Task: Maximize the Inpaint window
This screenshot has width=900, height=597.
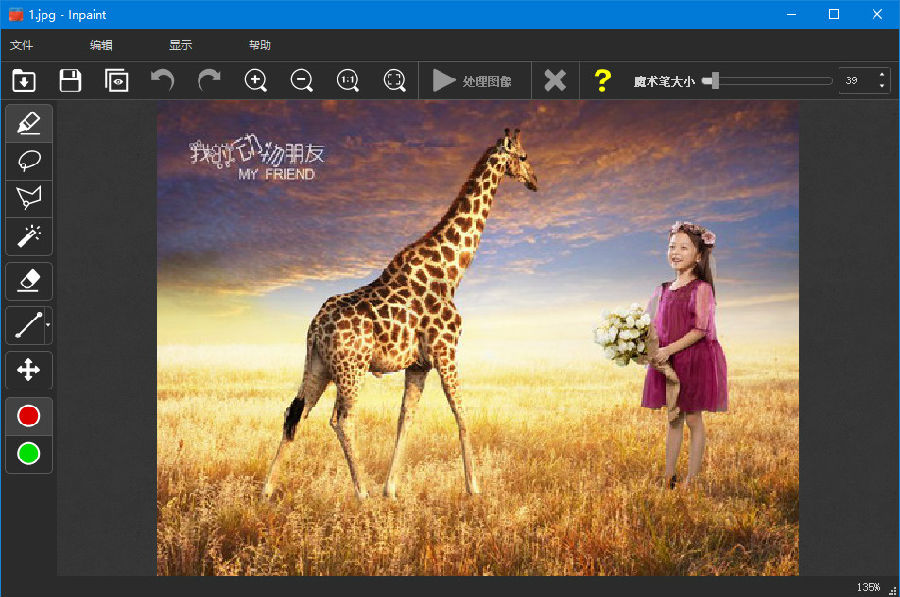Action: click(834, 14)
